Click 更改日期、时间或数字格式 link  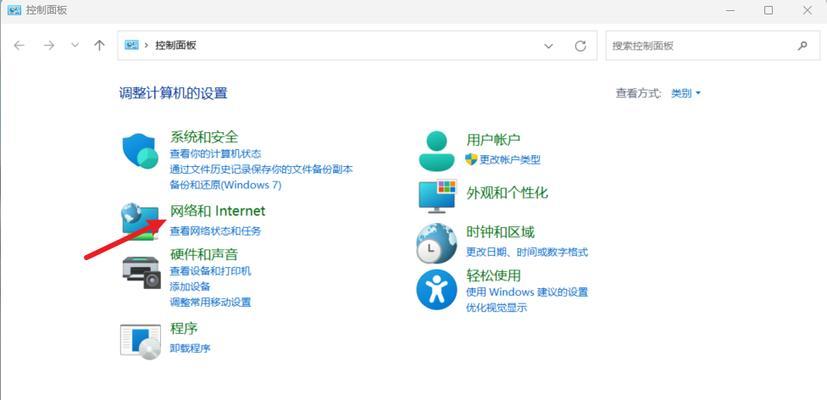pos(527,252)
